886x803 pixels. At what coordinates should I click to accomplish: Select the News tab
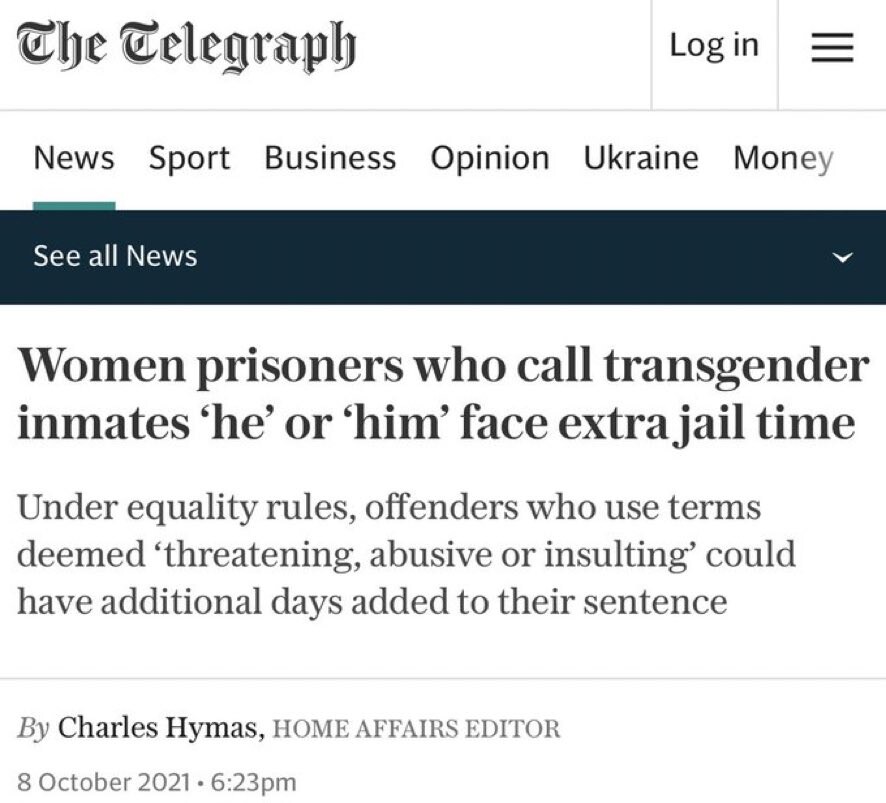click(x=74, y=158)
